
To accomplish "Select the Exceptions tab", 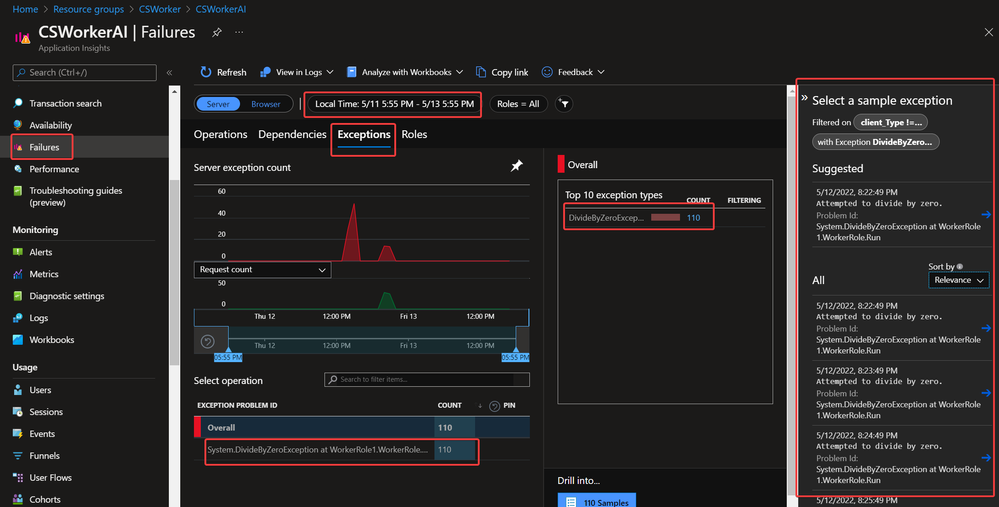I will [364, 134].
